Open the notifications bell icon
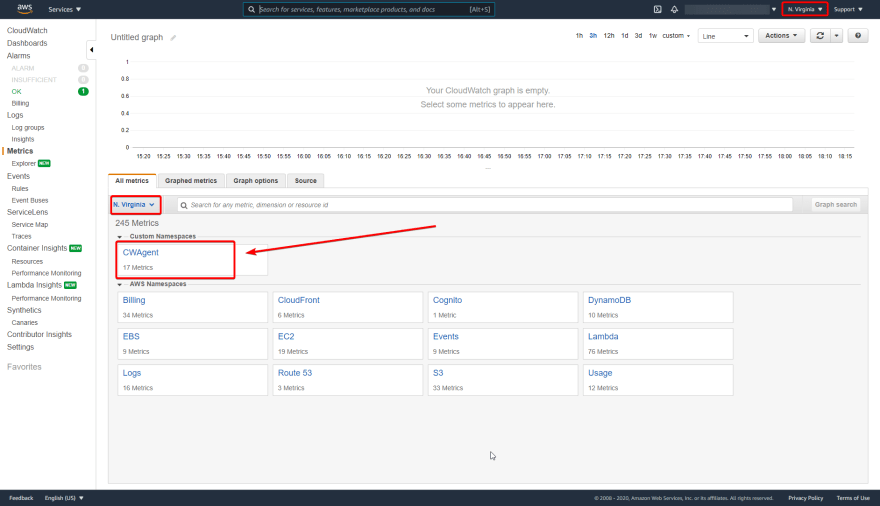This screenshot has width=880, height=506. [x=674, y=10]
